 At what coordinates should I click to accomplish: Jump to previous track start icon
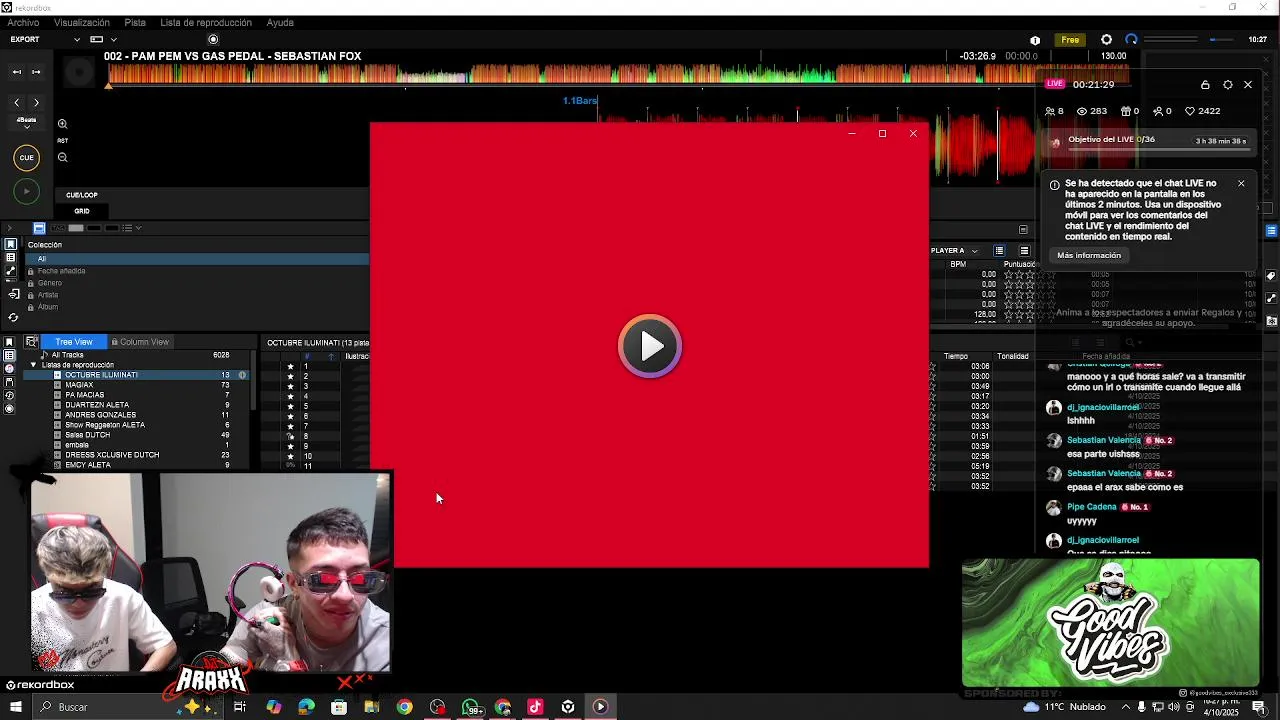pos(17,72)
